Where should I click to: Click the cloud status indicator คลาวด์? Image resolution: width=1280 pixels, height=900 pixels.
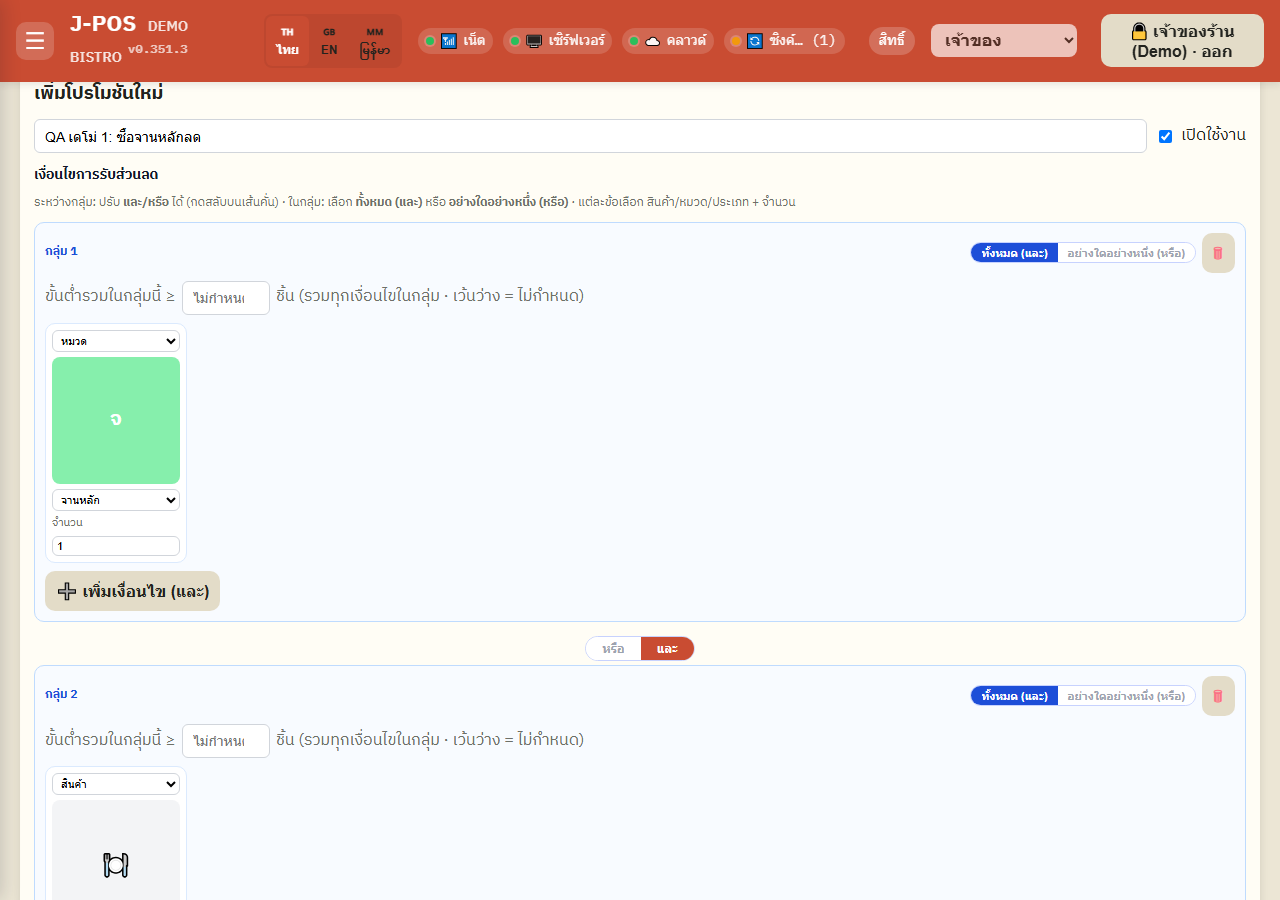click(x=668, y=41)
